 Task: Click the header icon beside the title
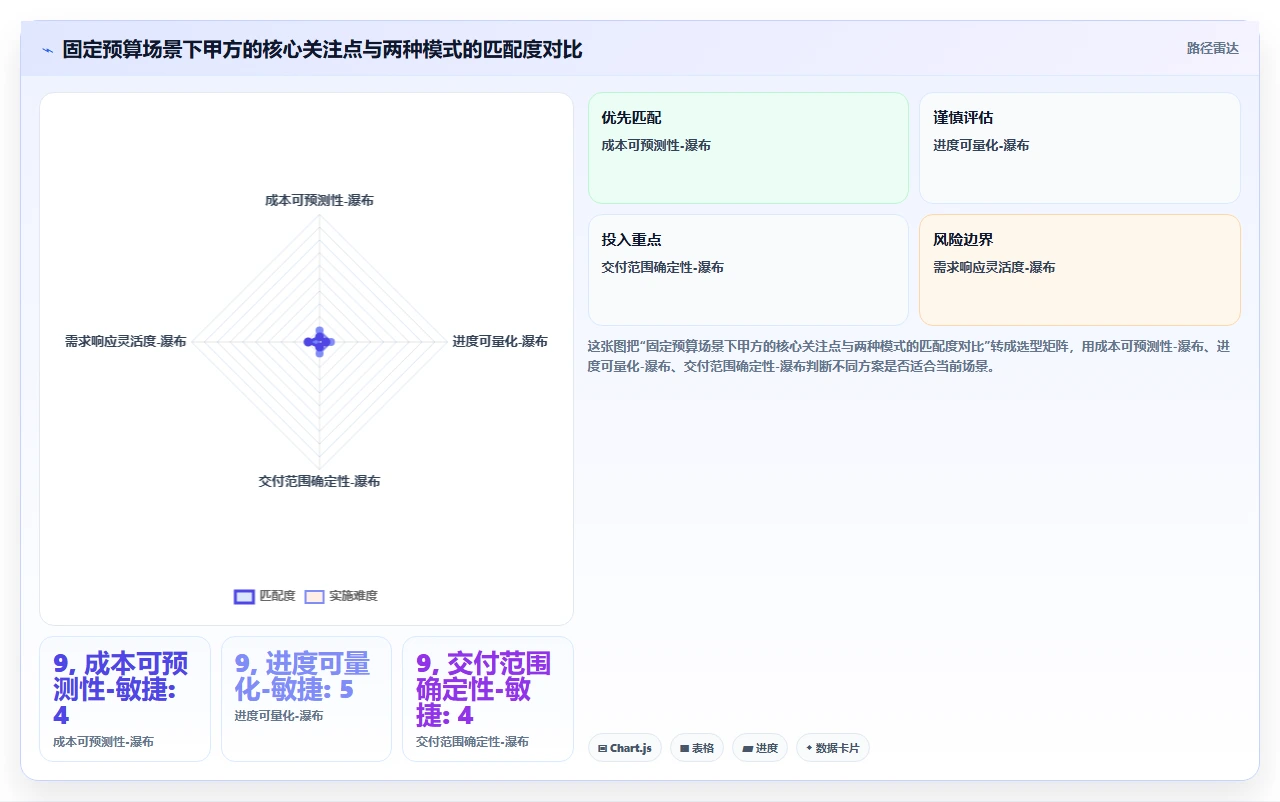click(x=47, y=50)
